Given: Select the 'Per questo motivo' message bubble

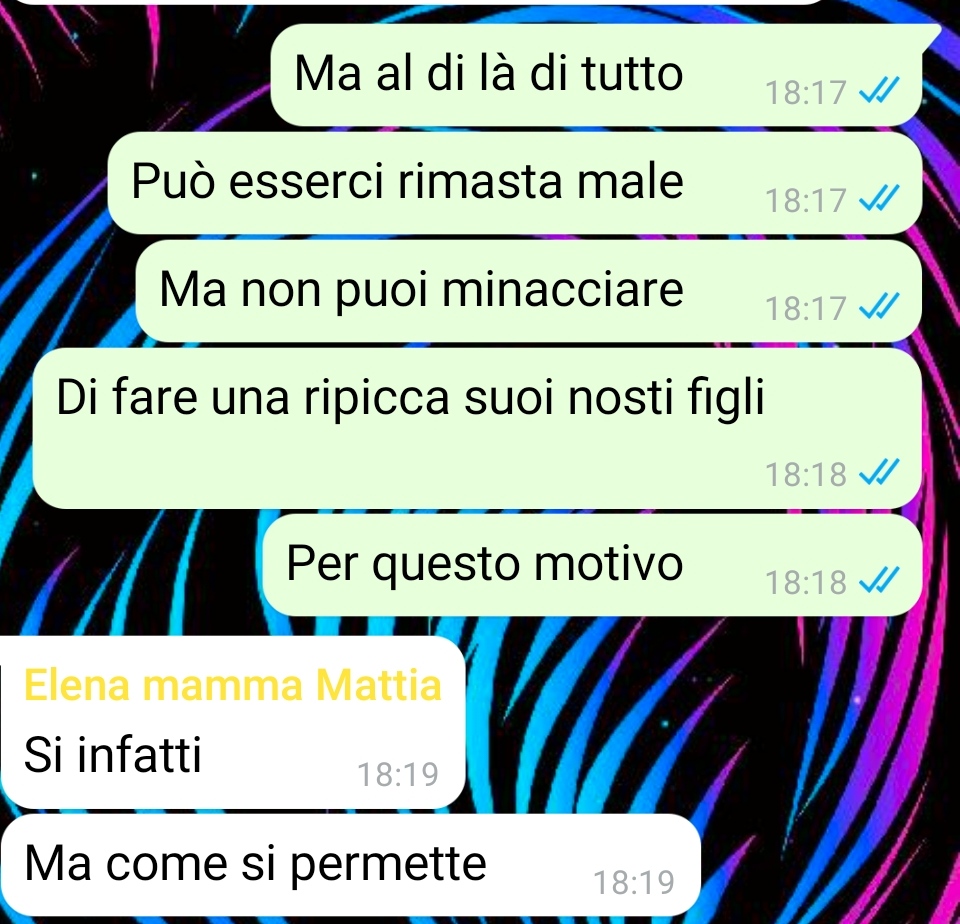Looking at the screenshot, I should 593,565.
